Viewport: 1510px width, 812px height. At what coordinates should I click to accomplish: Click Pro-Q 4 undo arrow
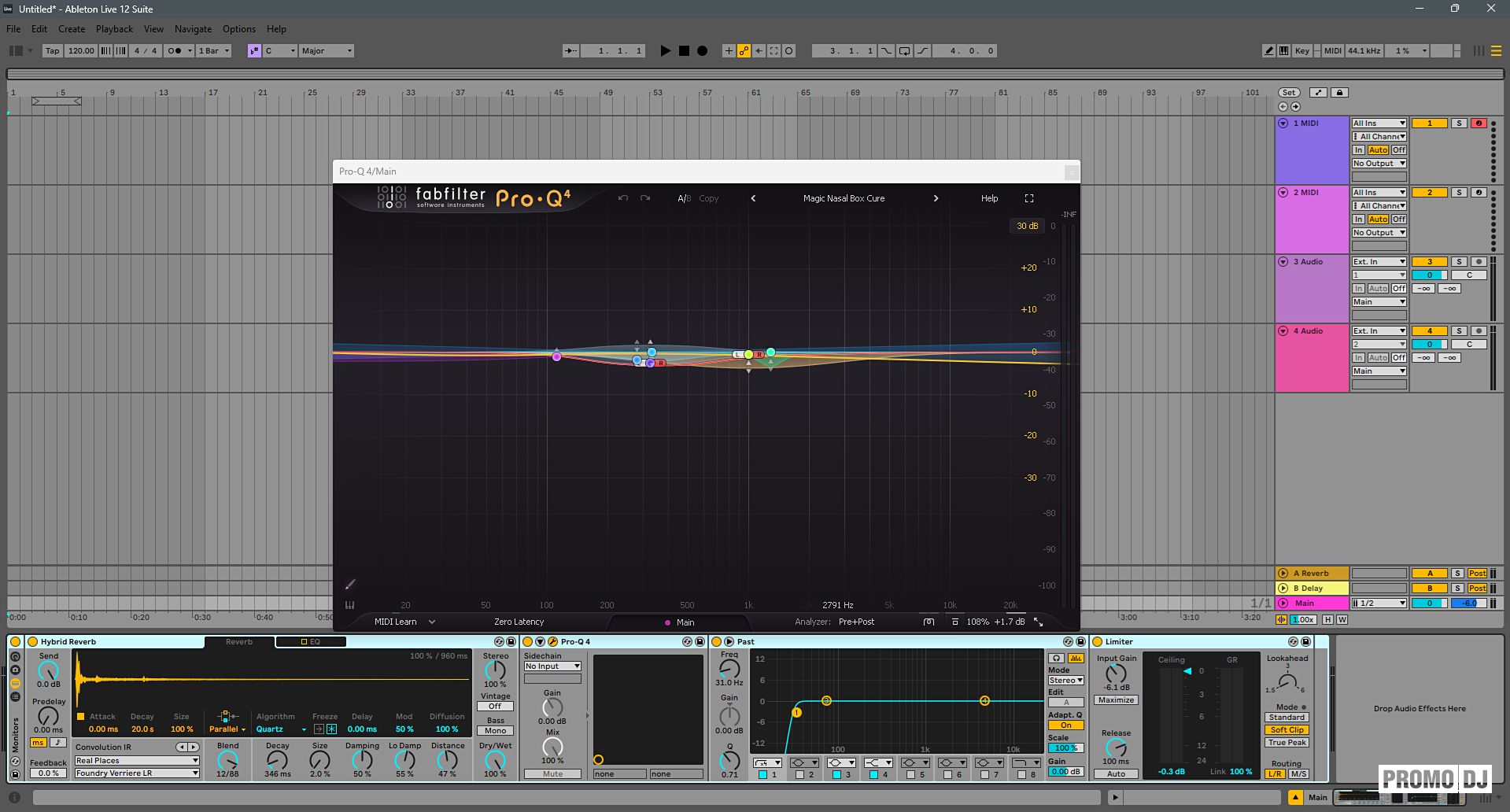623,198
